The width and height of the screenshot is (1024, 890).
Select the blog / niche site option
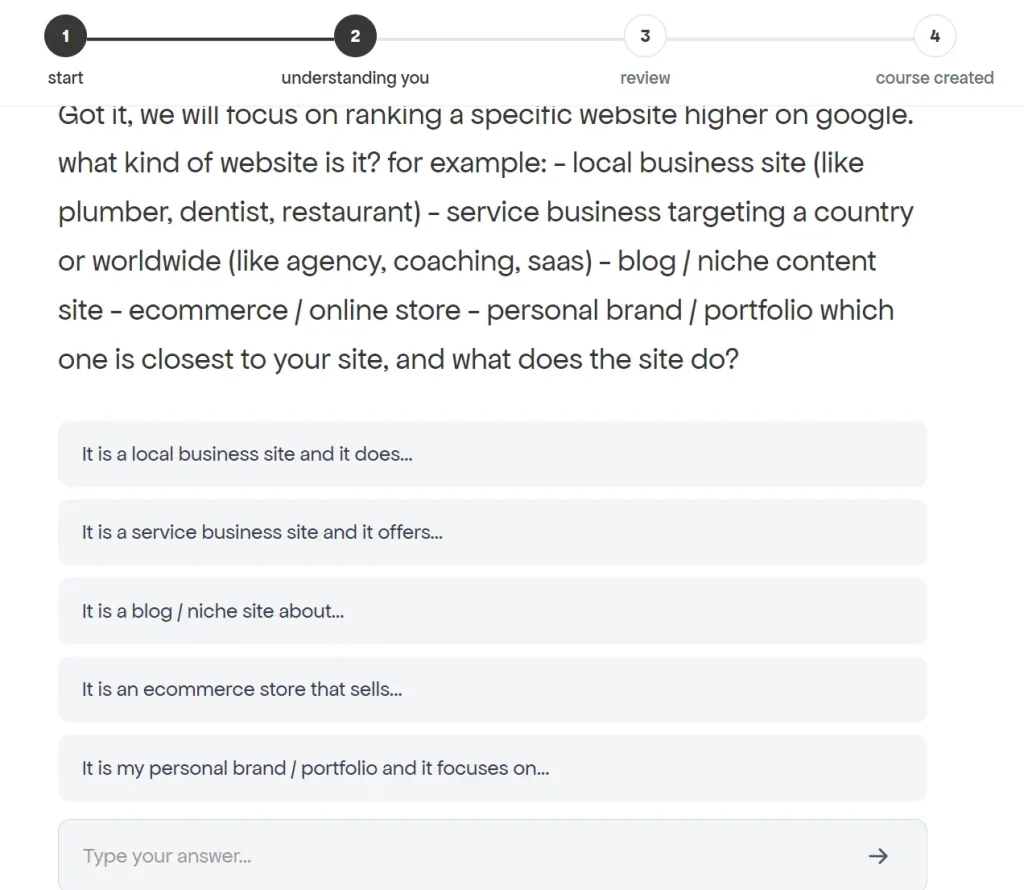click(x=493, y=610)
